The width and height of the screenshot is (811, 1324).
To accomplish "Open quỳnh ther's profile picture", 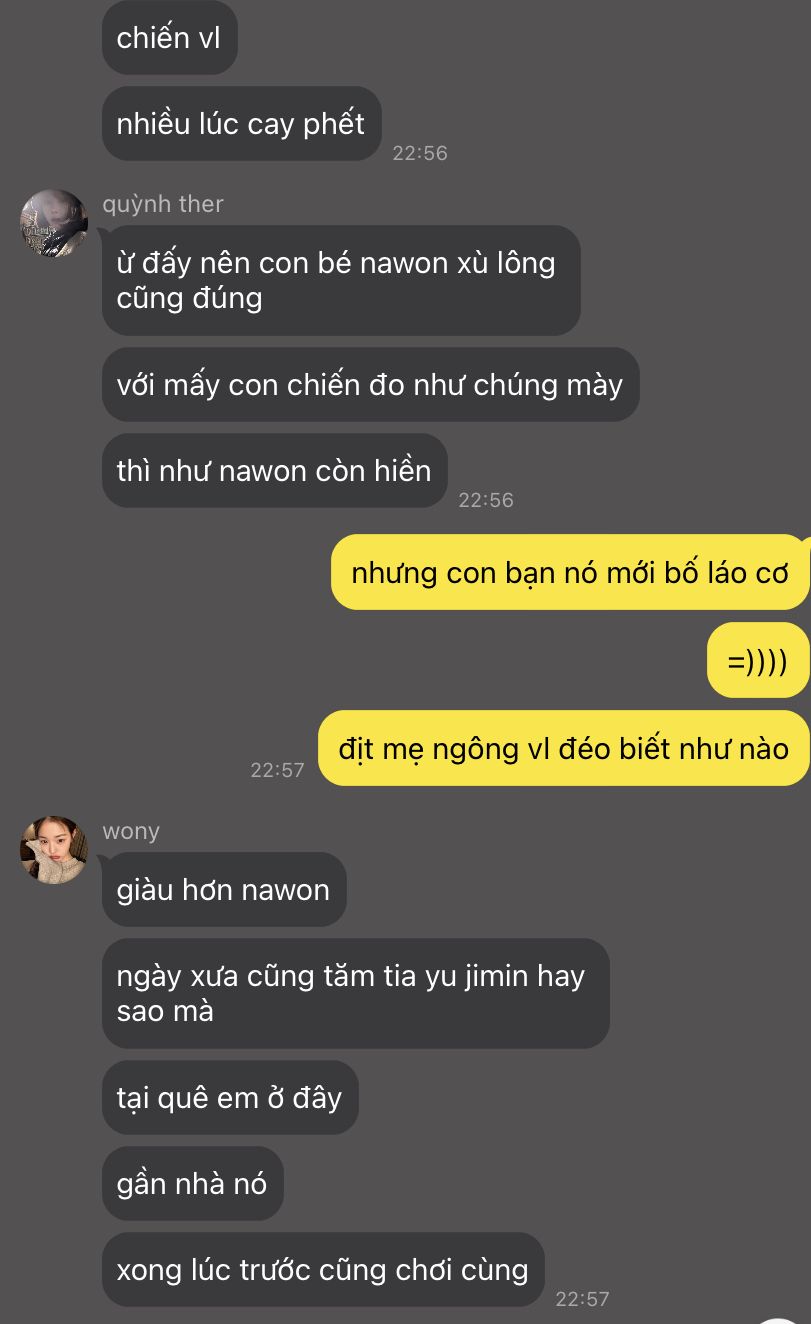I will [x=54, y=224].
